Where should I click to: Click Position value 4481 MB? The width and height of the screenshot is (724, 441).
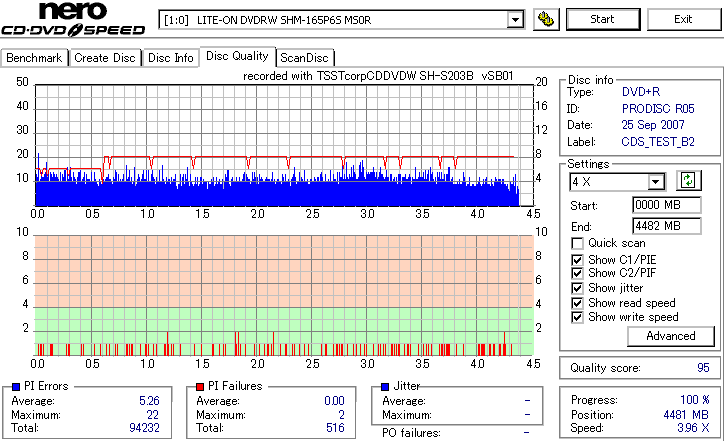(x=686, y=415)
